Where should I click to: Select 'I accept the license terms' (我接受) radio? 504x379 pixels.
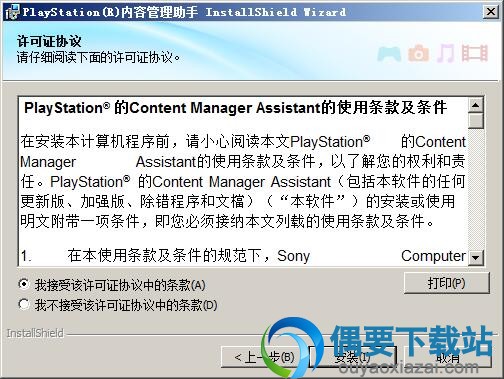pos(24,284)
